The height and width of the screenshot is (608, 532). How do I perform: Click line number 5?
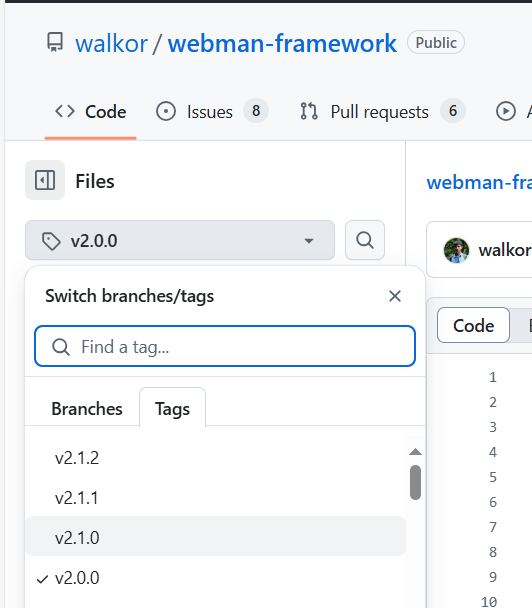[492, 477]
